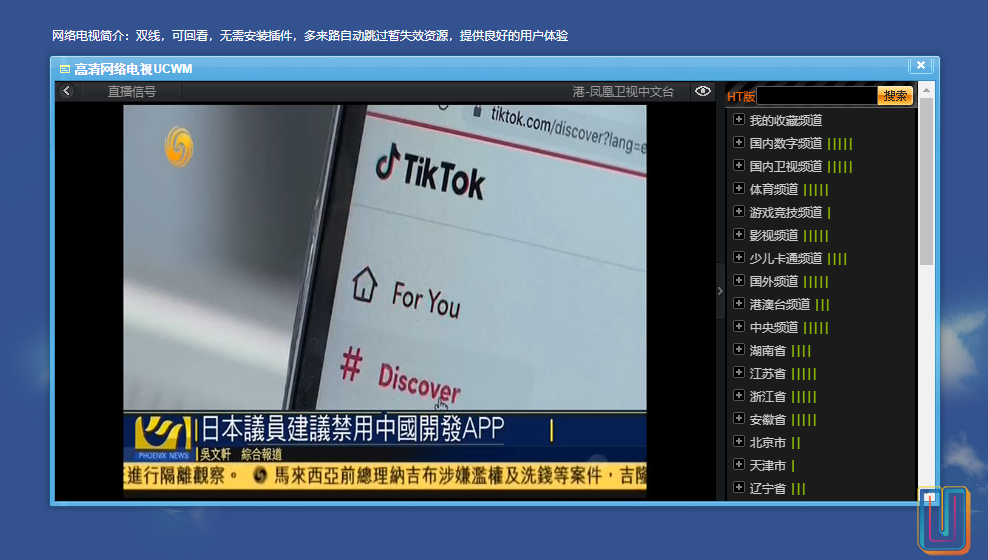Screen dimensions: 988x560
Task: Expand 国内数字频道 category
Action: [739, 142]
